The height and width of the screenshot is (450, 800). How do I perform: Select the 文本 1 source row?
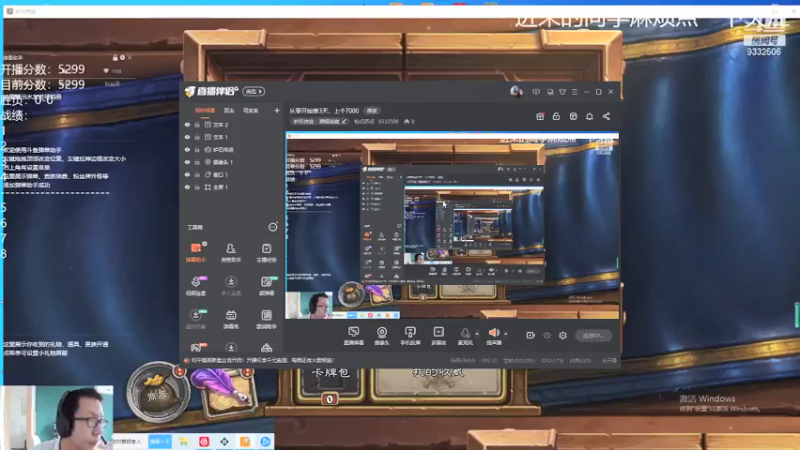232,137
